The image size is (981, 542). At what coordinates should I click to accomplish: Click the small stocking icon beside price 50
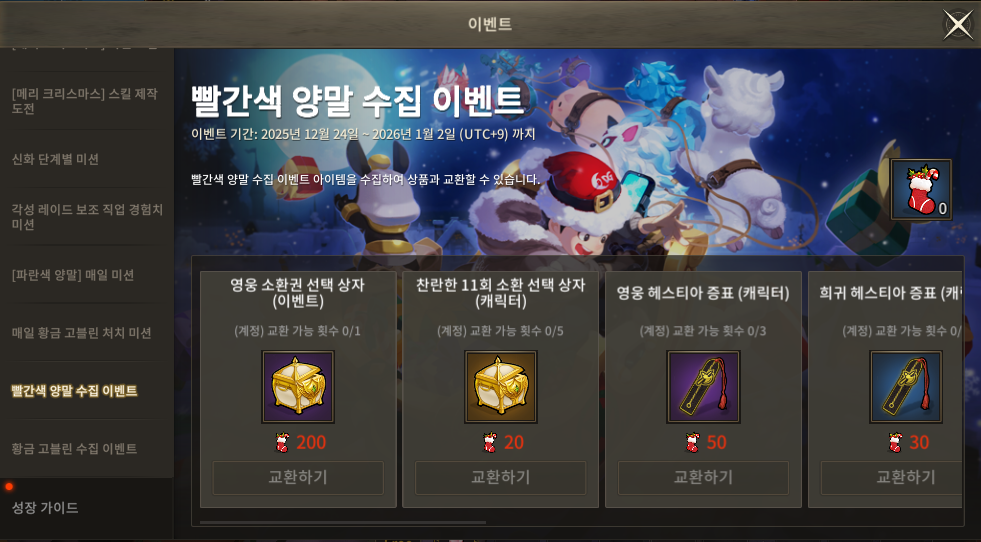coord(693,442)
